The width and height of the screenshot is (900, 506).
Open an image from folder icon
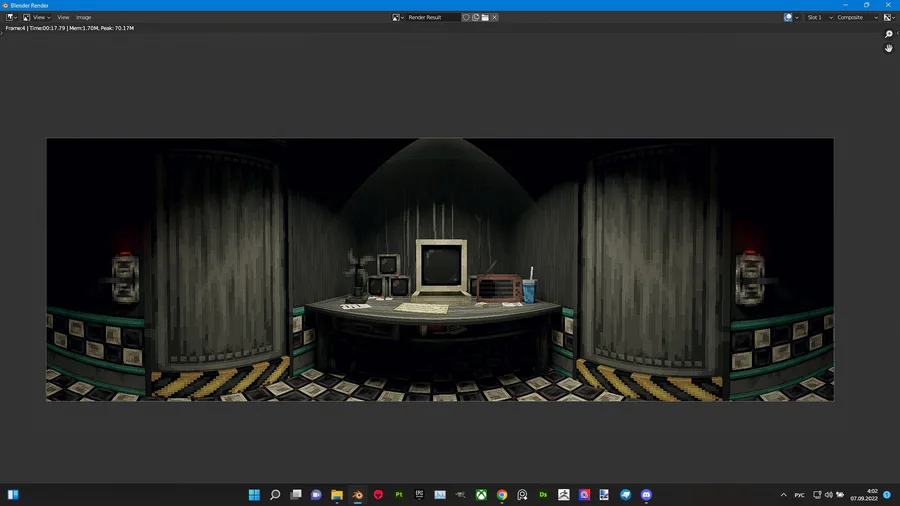(x=485, y=17)
